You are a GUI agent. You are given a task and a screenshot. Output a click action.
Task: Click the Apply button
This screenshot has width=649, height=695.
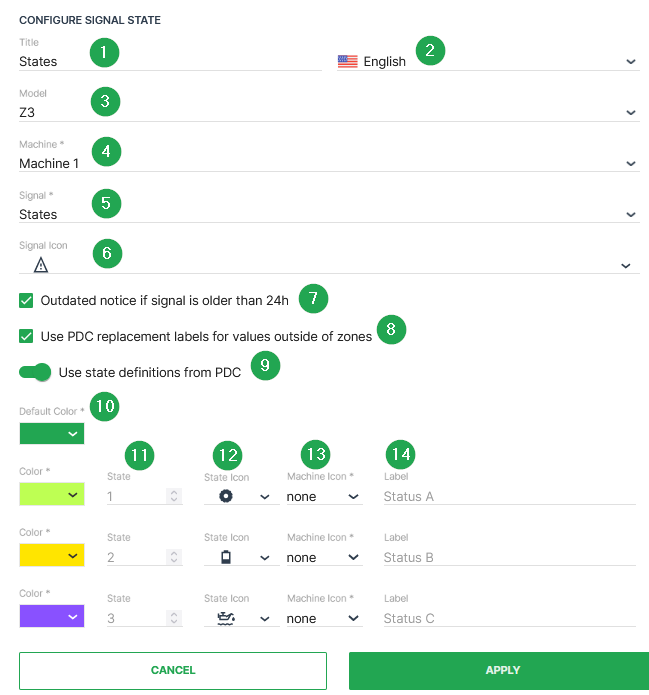[x=498, y=670]
